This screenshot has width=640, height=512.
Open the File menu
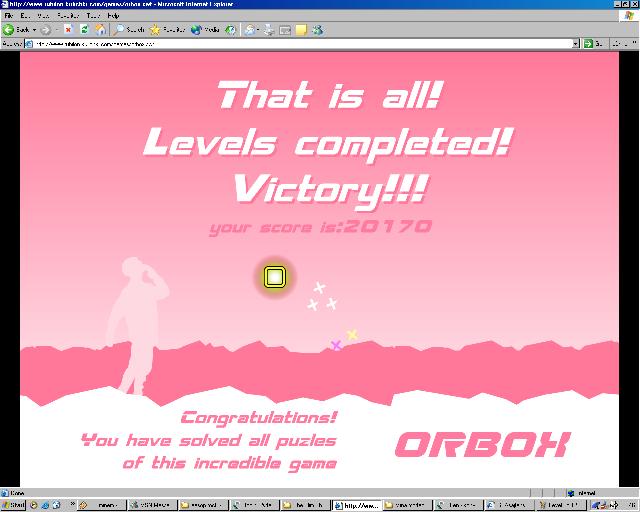(9, 16)
